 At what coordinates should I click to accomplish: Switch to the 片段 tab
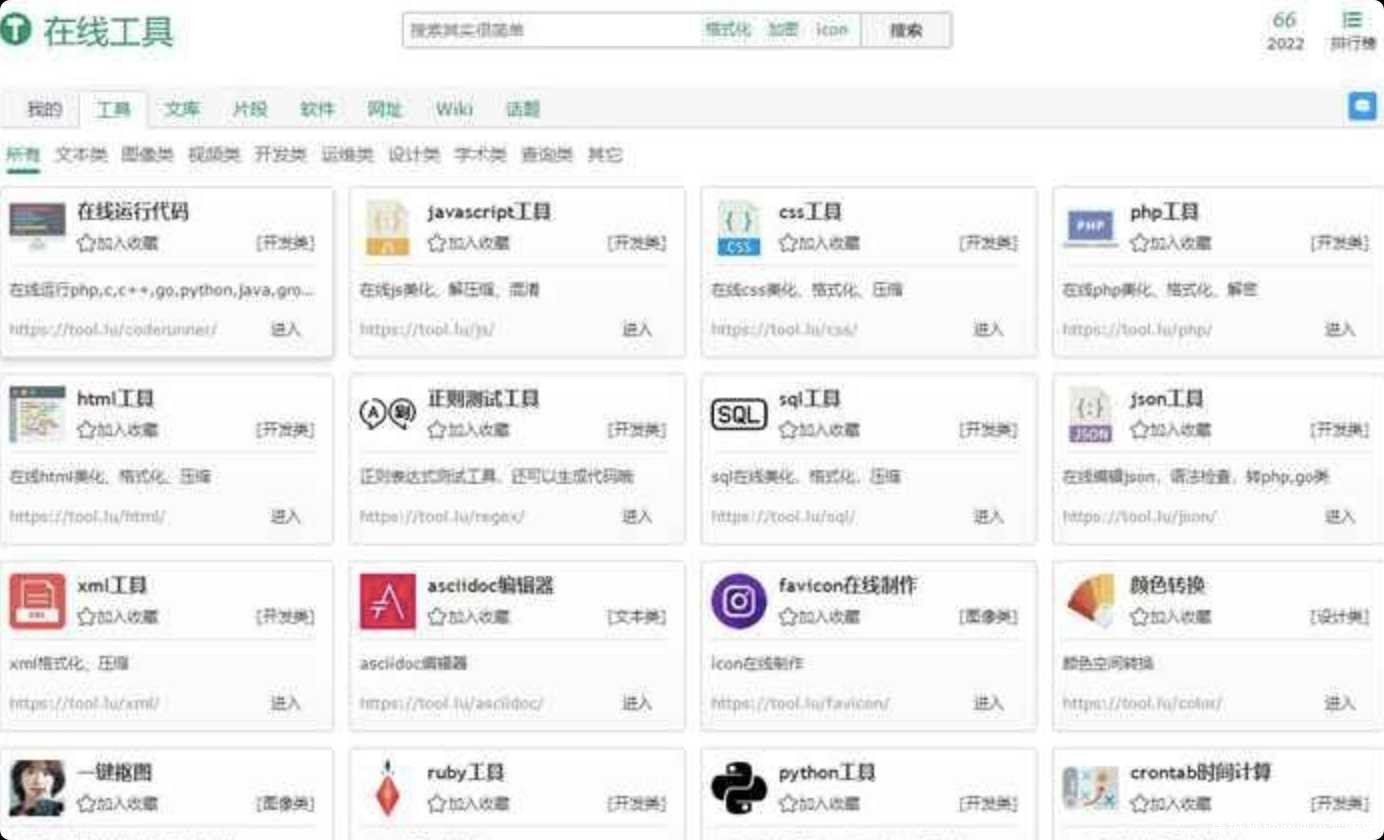250,109
